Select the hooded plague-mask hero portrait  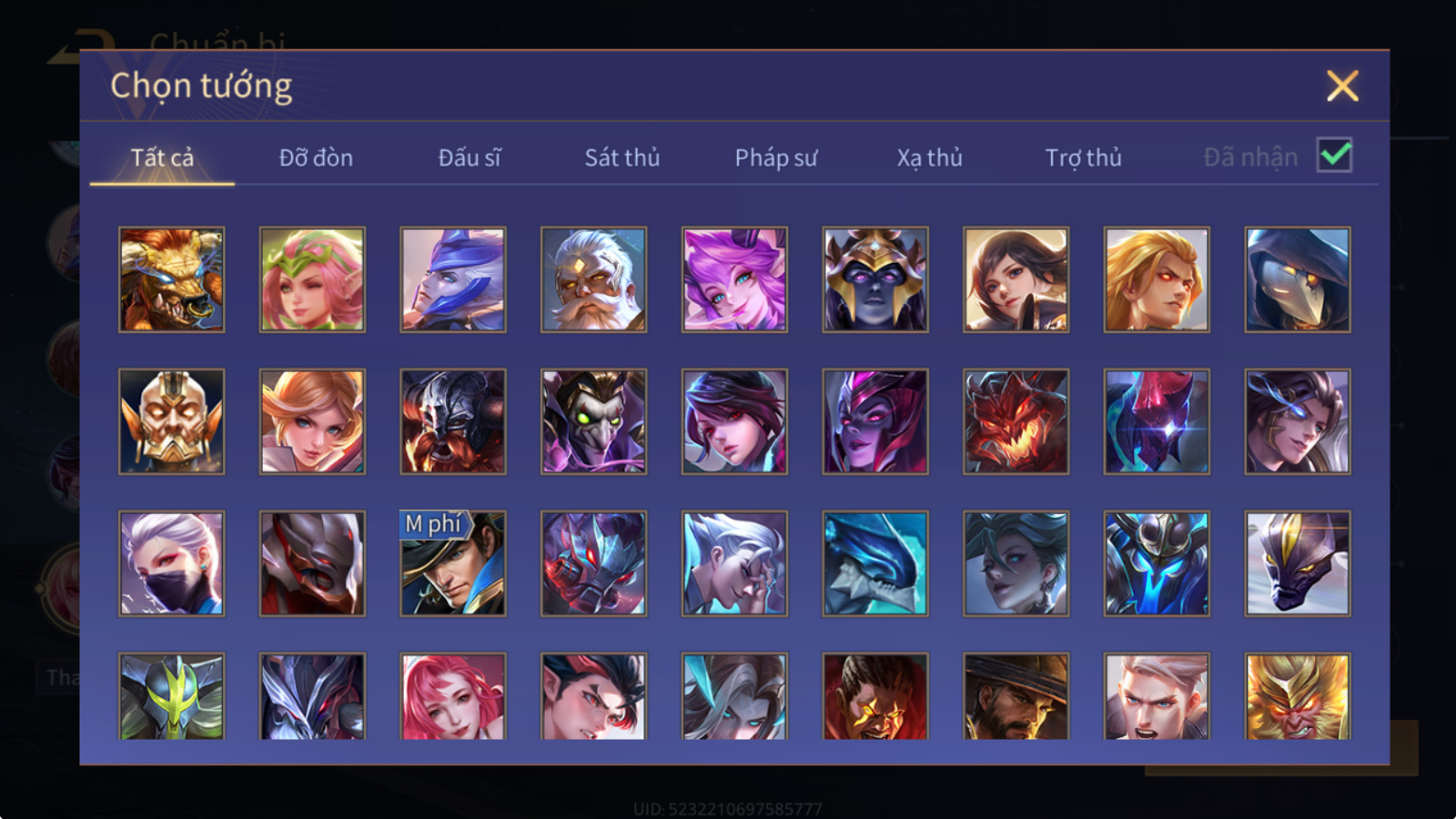(x=1298, y=279)
